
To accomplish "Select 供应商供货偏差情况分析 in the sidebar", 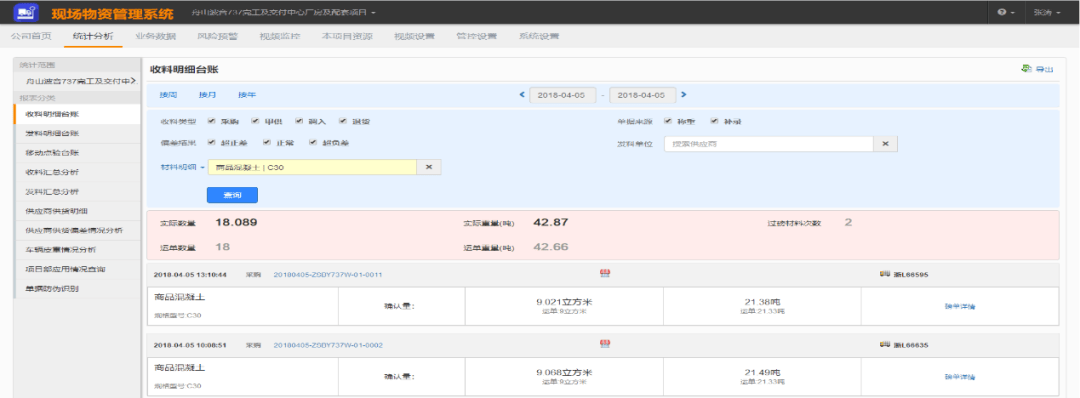I will click(x=77, y=230).
